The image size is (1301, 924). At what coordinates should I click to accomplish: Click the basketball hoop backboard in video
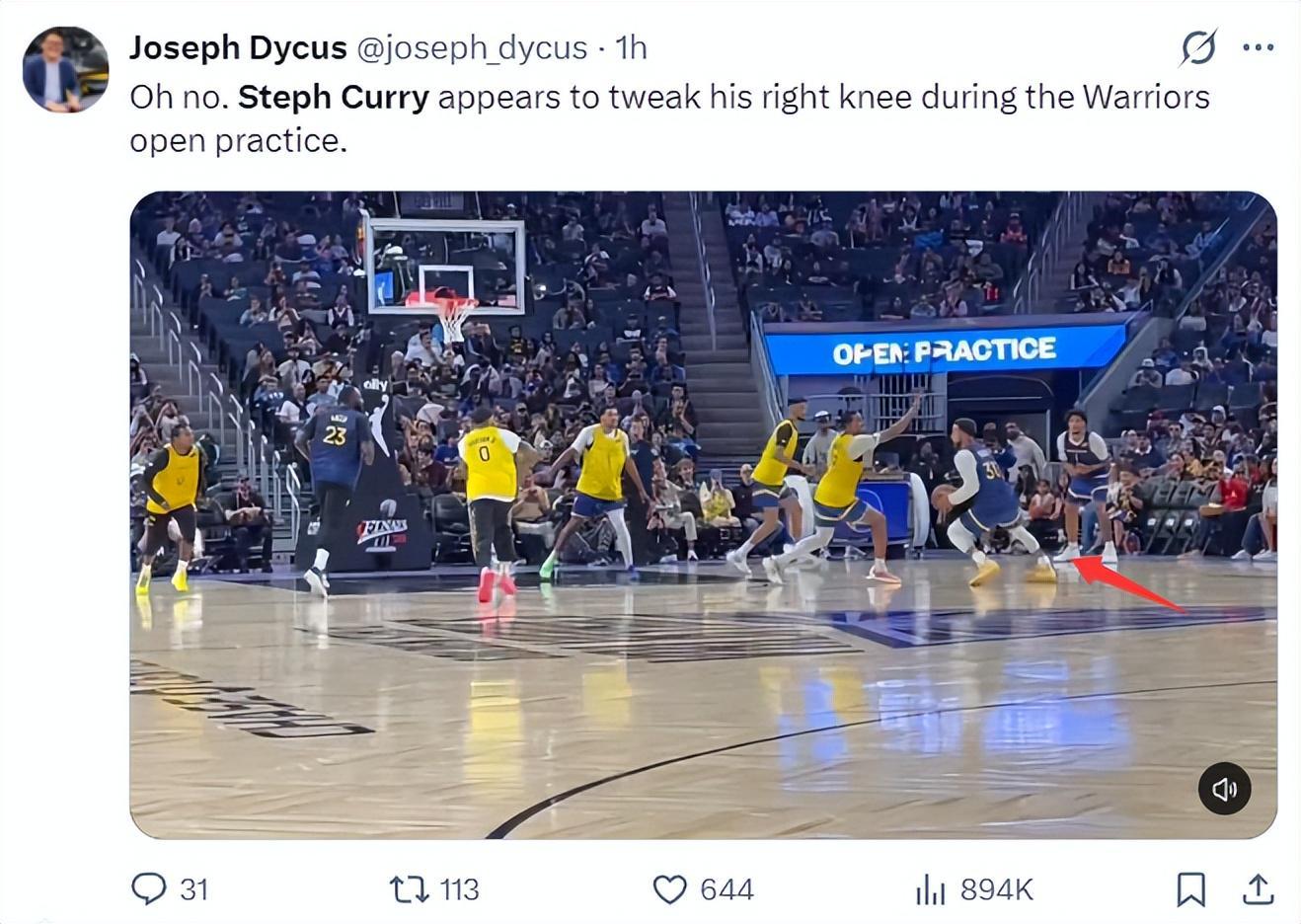443,267
